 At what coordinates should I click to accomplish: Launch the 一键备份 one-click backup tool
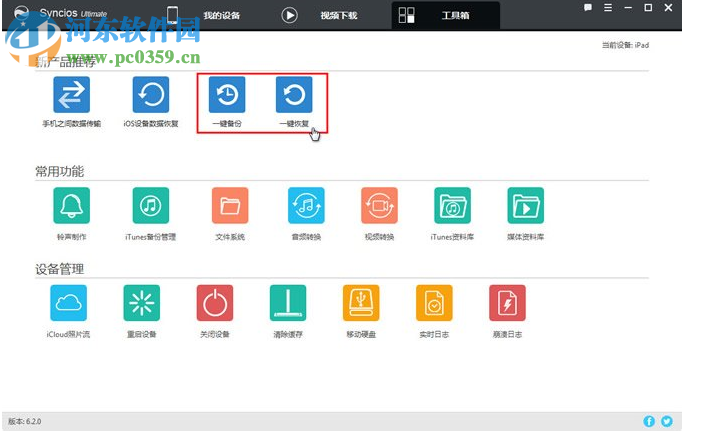[x=227, y=94]
